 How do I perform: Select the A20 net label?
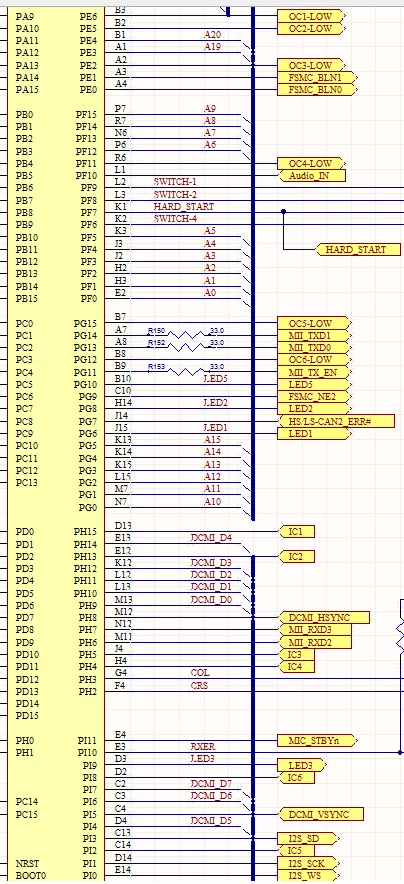click(212, 35)
